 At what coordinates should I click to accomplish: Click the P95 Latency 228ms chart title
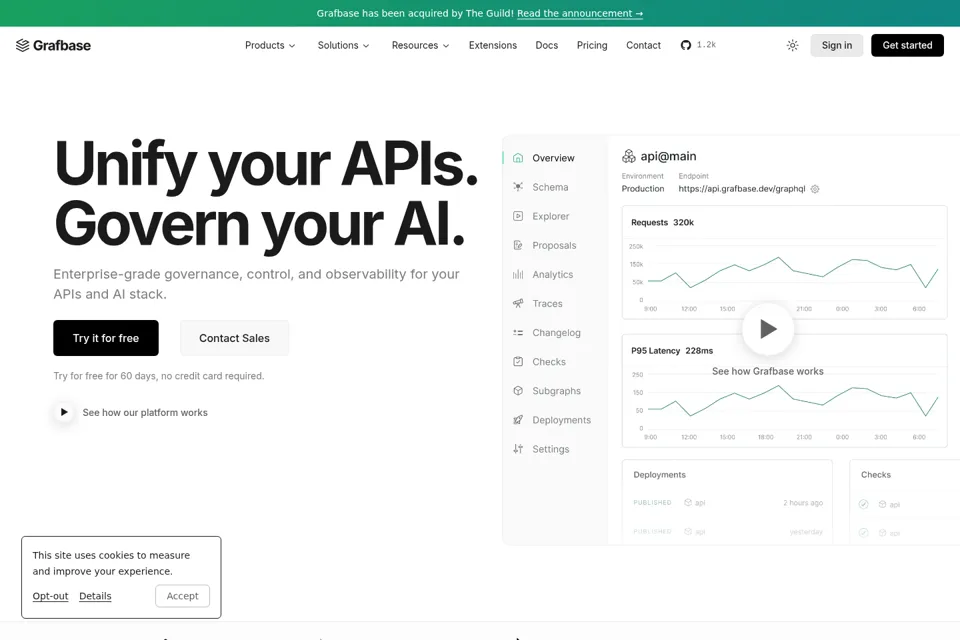[672, 351]
